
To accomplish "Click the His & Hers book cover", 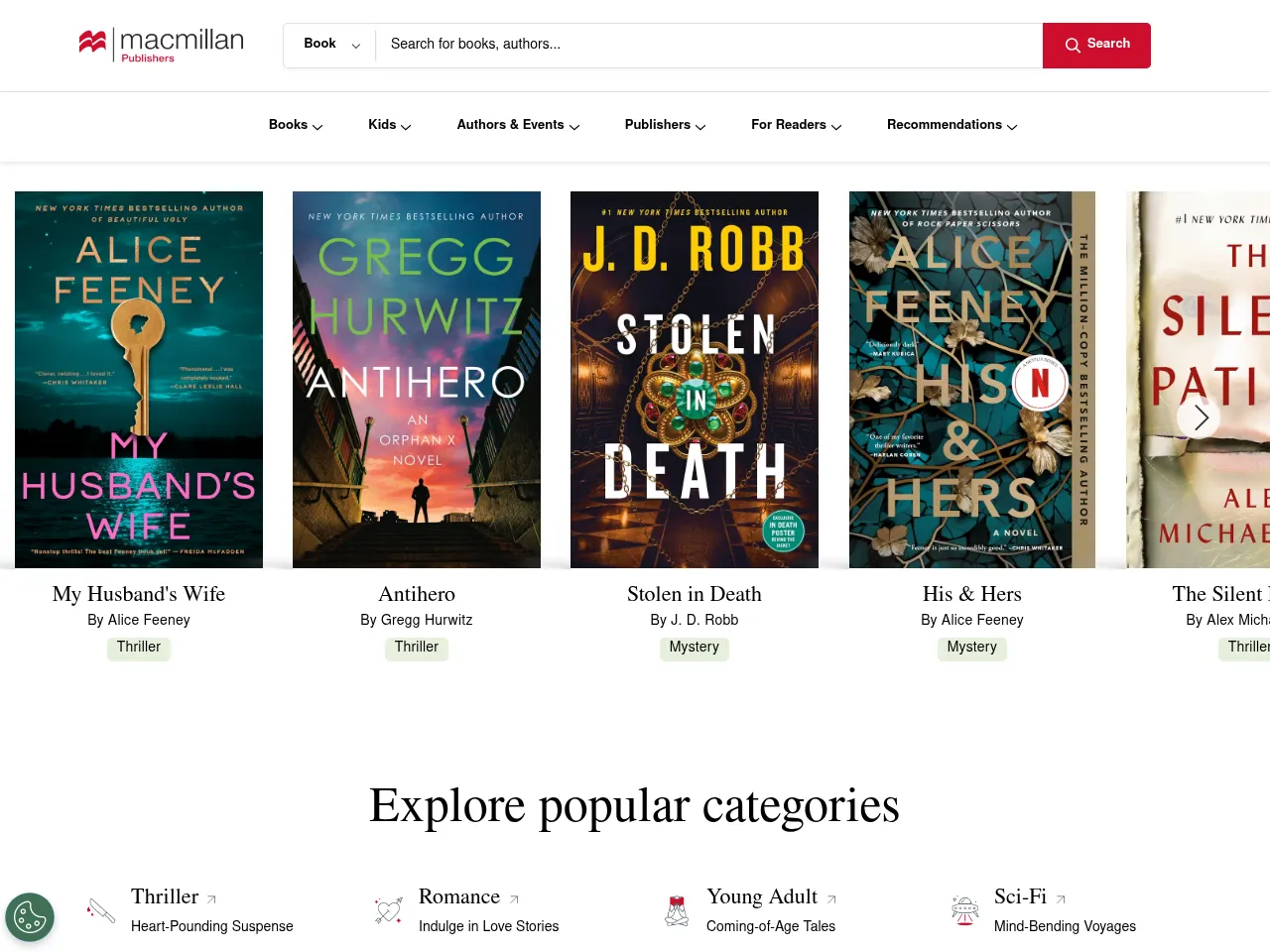I will tap(972, 379).
